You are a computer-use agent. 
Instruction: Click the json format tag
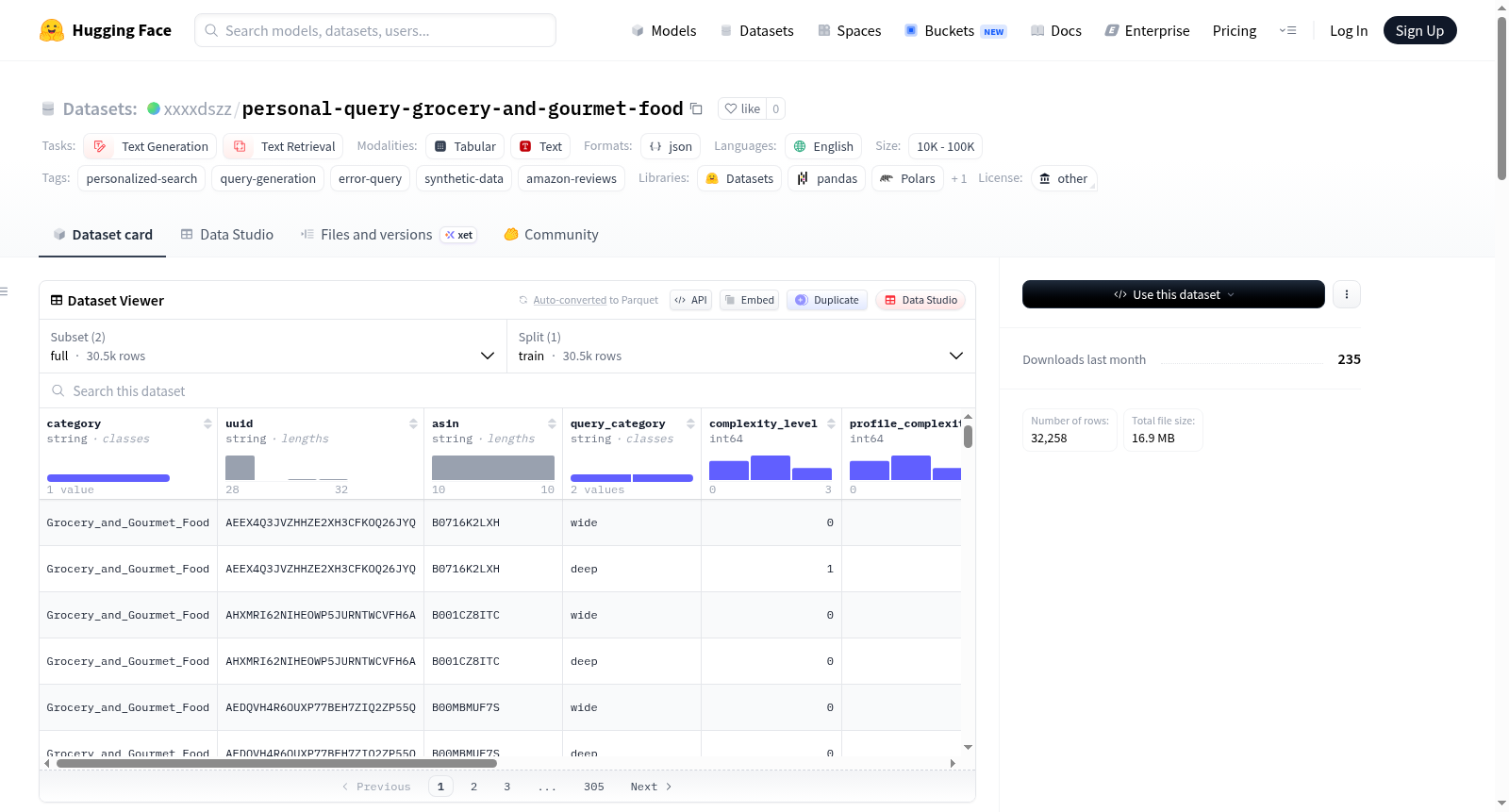tap(671, 146)
